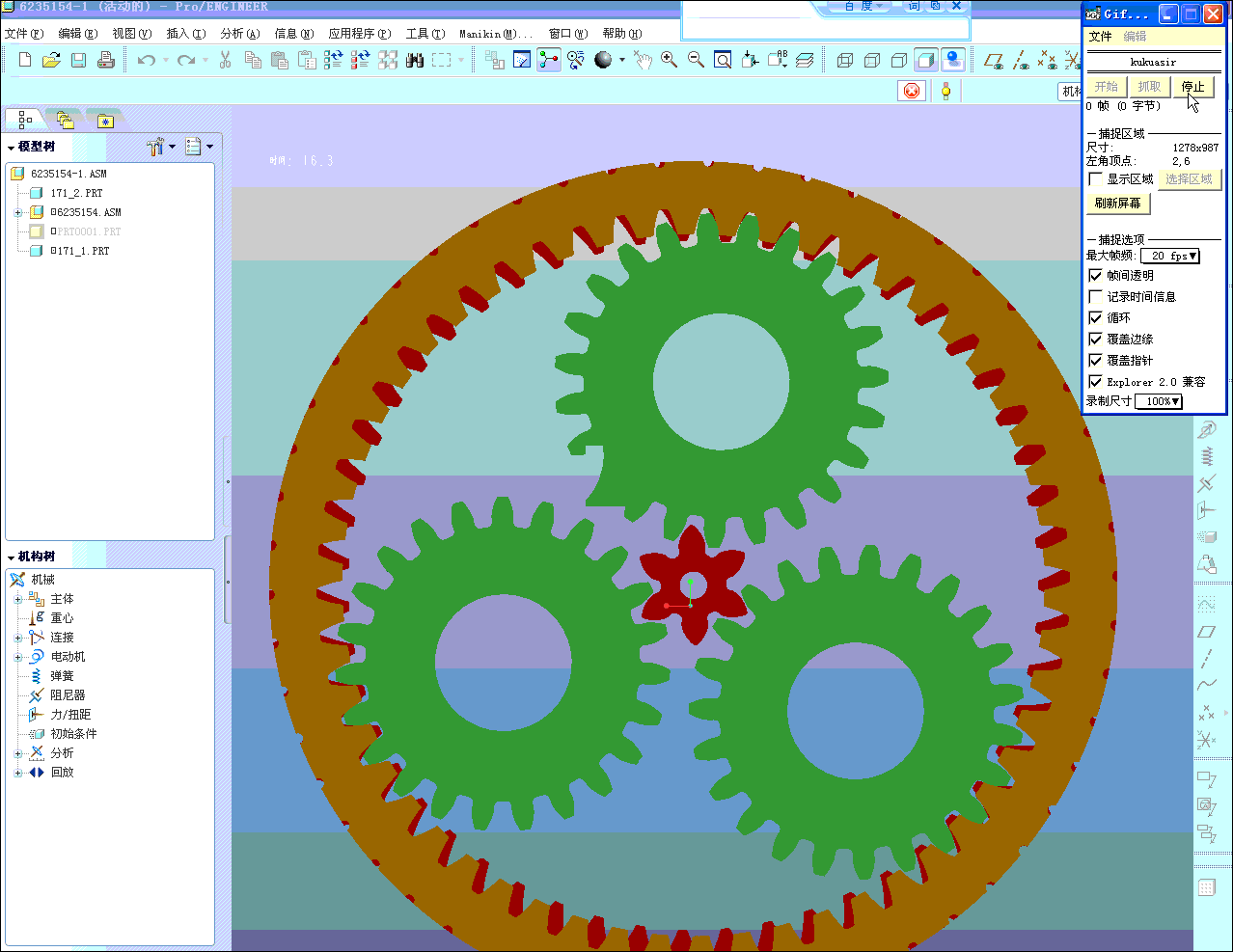Select 171_2.PRT in the model tree
This screenshot has width=1233, height=952.
pyautogui.click(x=76, y=193)
